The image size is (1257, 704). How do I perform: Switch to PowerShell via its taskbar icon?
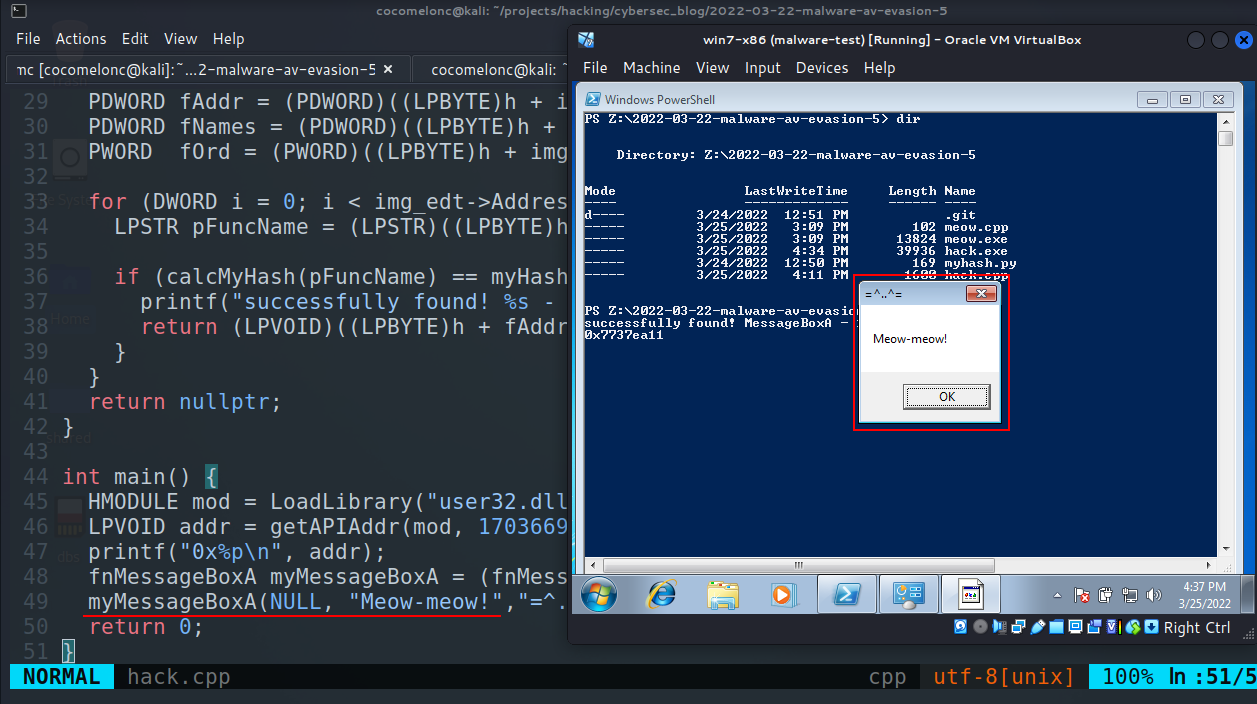846,595
